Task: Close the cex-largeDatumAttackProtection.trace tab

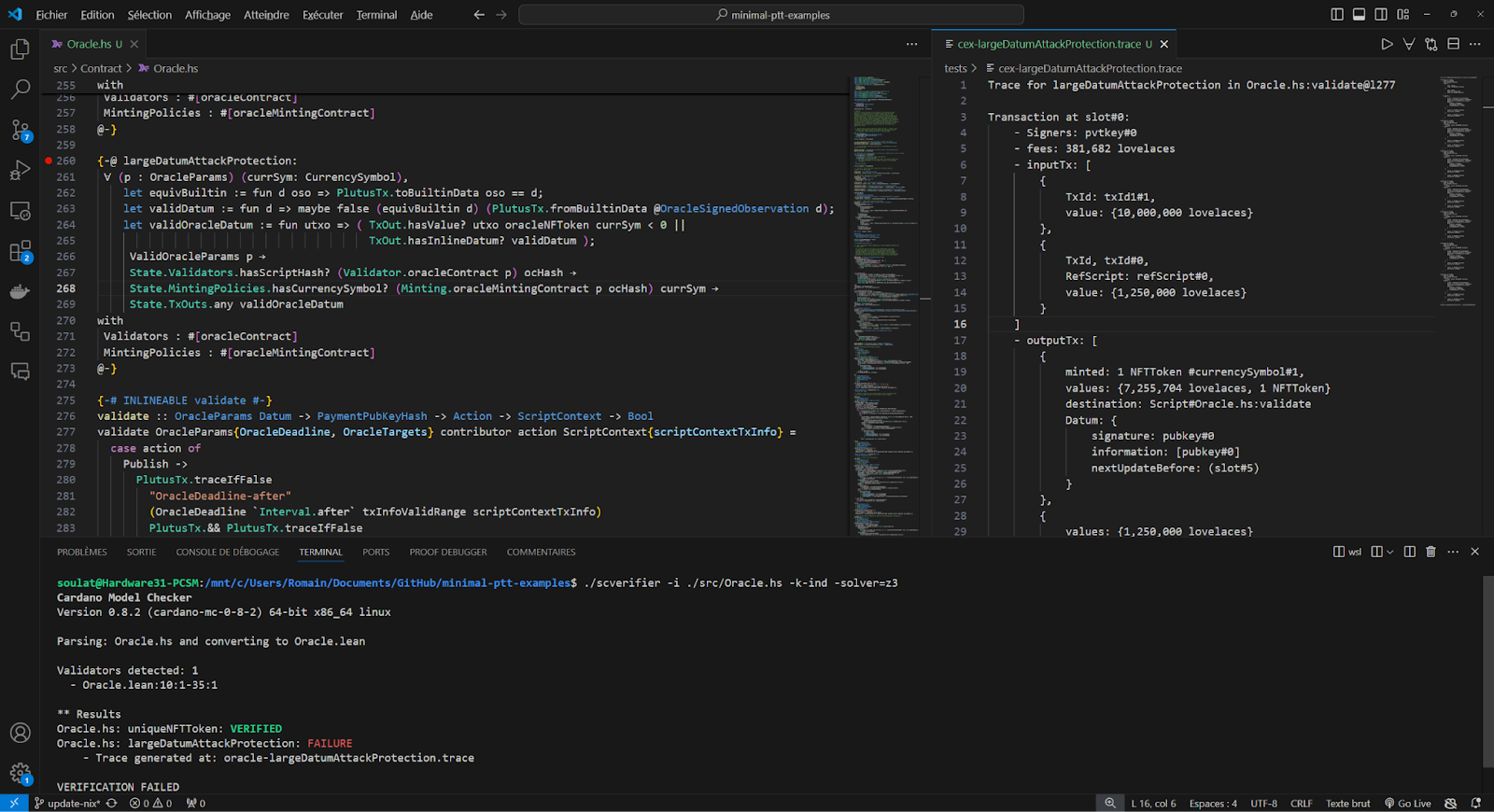Action: pyautogui.click(x=1164, y=44)
